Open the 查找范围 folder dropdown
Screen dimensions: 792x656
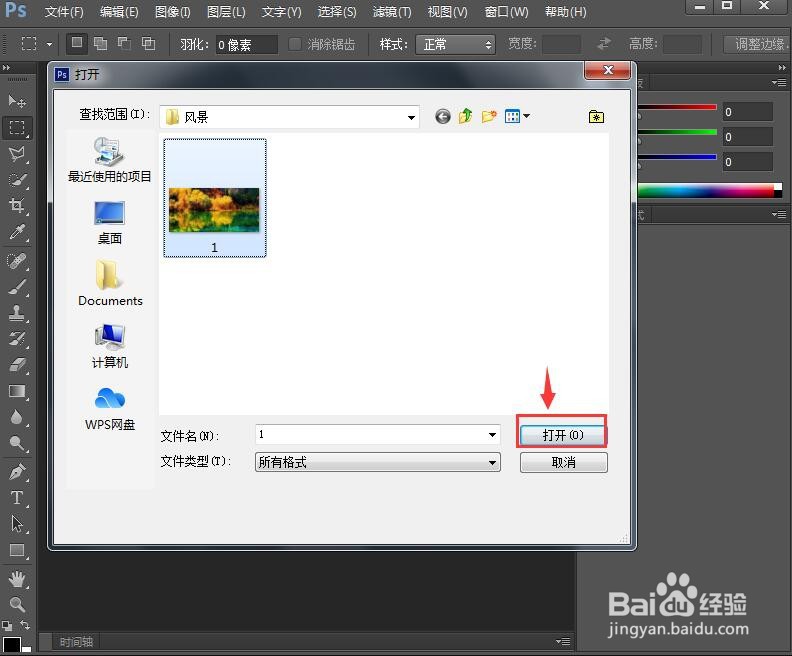(x=411, y=118)
